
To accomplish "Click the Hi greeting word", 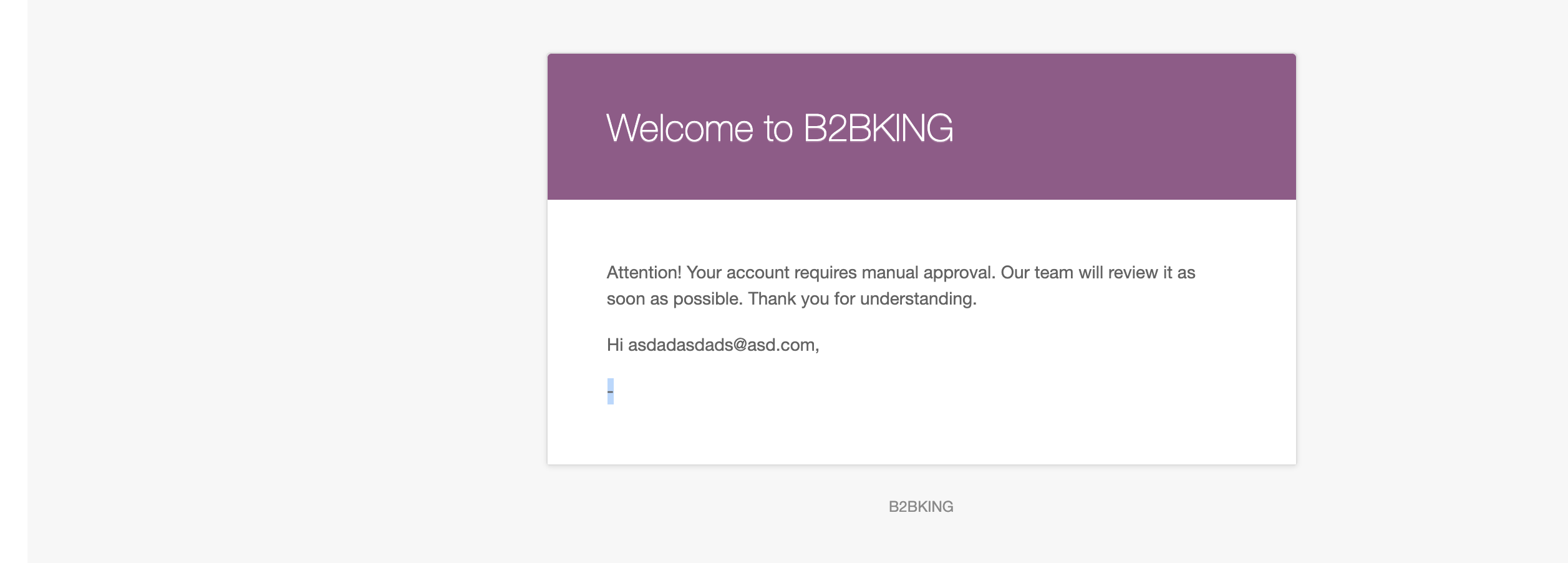I will pos(614,345).
